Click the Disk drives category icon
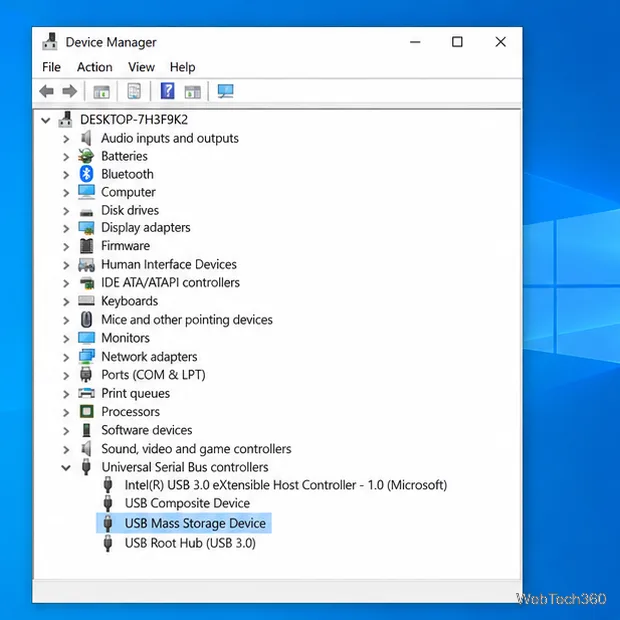The image size is (620, 620). 86,212
